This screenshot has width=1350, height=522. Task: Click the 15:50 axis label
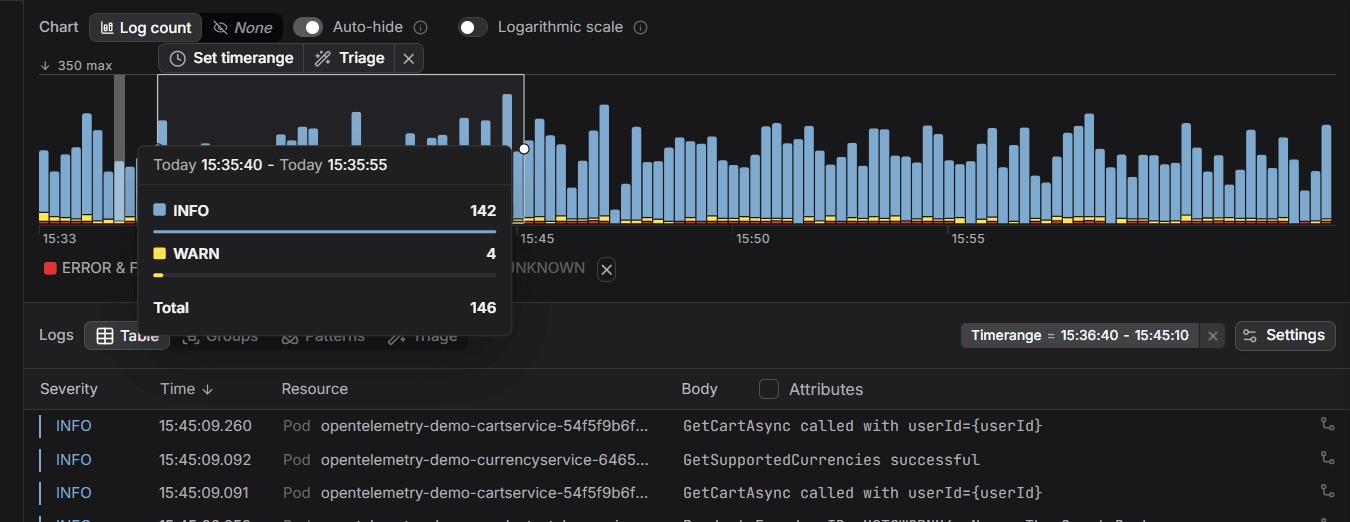tap(753, 239)
